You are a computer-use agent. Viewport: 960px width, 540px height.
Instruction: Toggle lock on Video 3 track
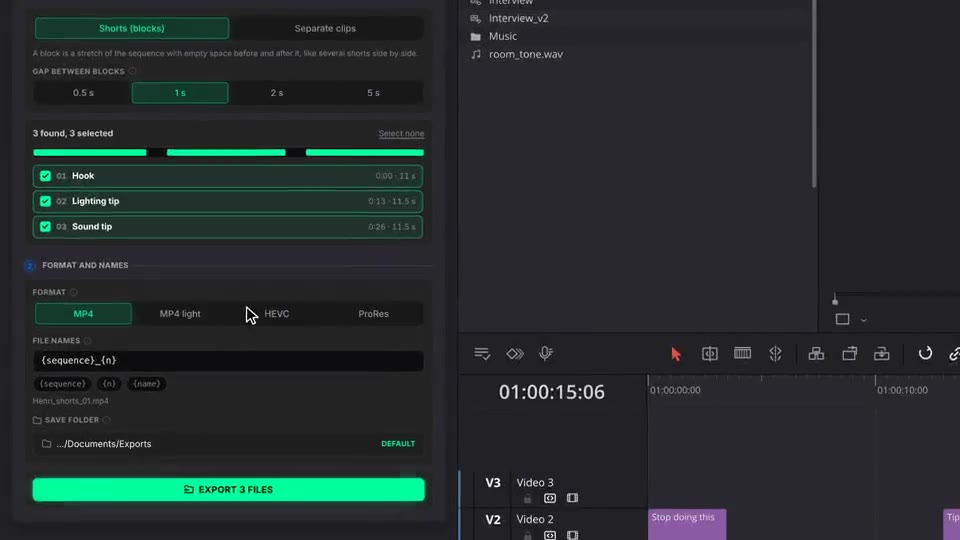(527, 498)
